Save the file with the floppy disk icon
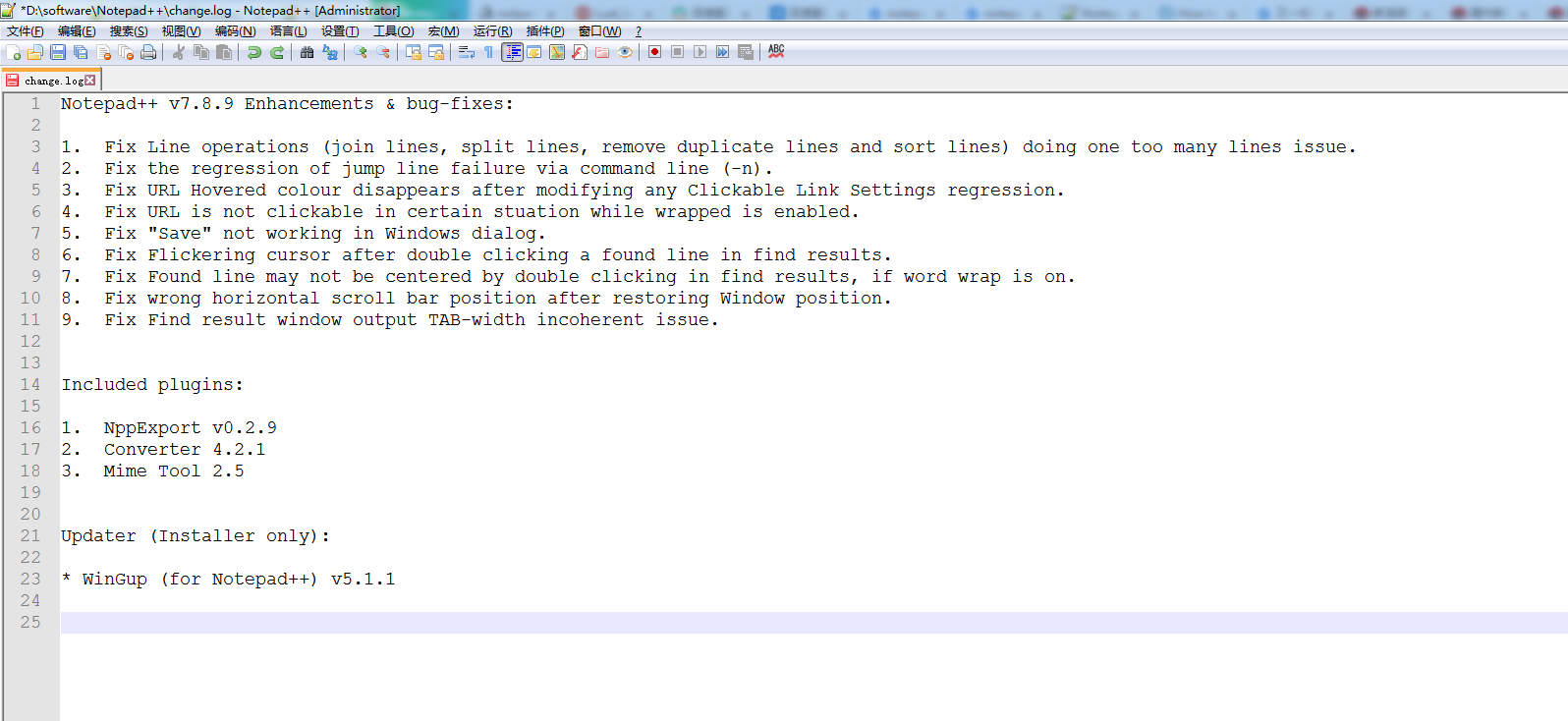This screenshot has width=1568, height=721. tap(58, 52)
